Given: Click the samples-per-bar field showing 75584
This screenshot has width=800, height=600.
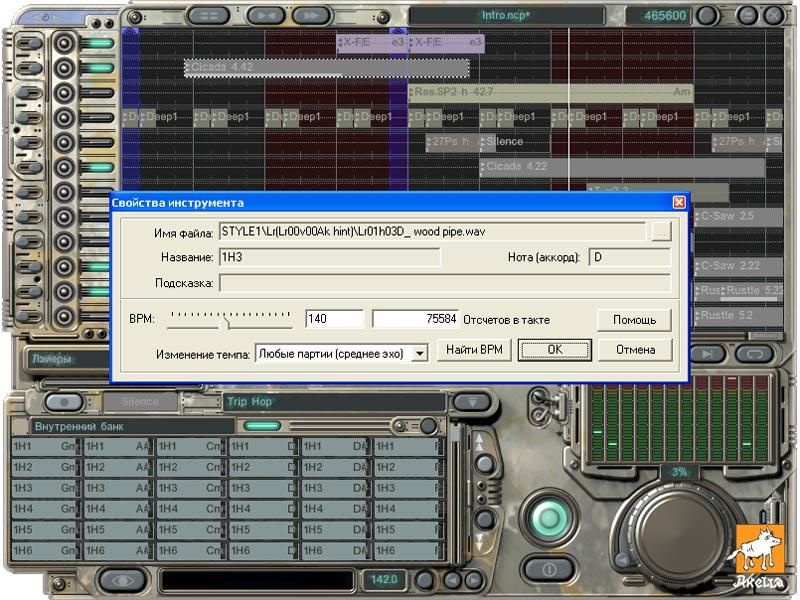Looking at the screenshot, I should 415,319.
